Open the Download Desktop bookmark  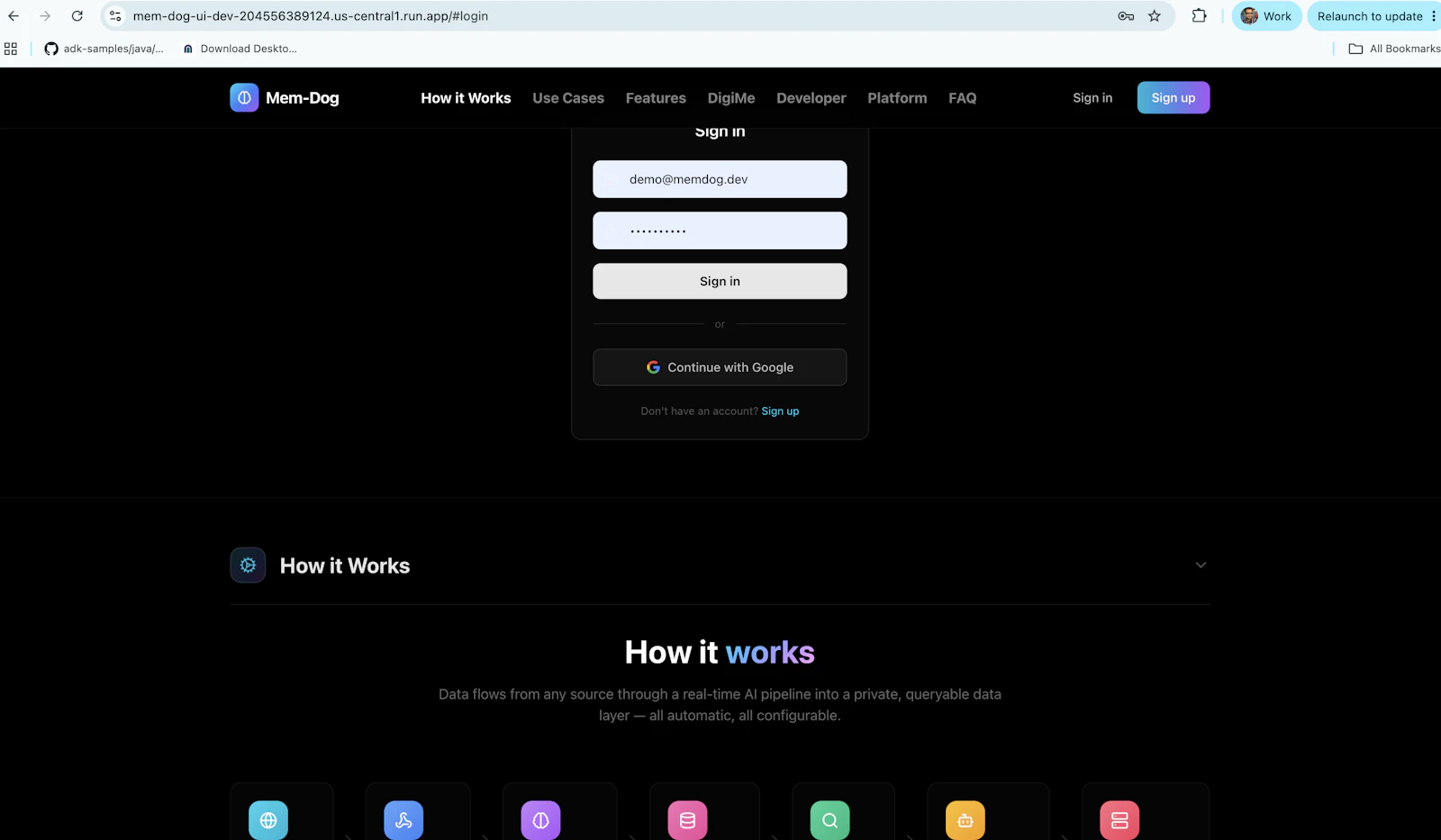point(240,49)
